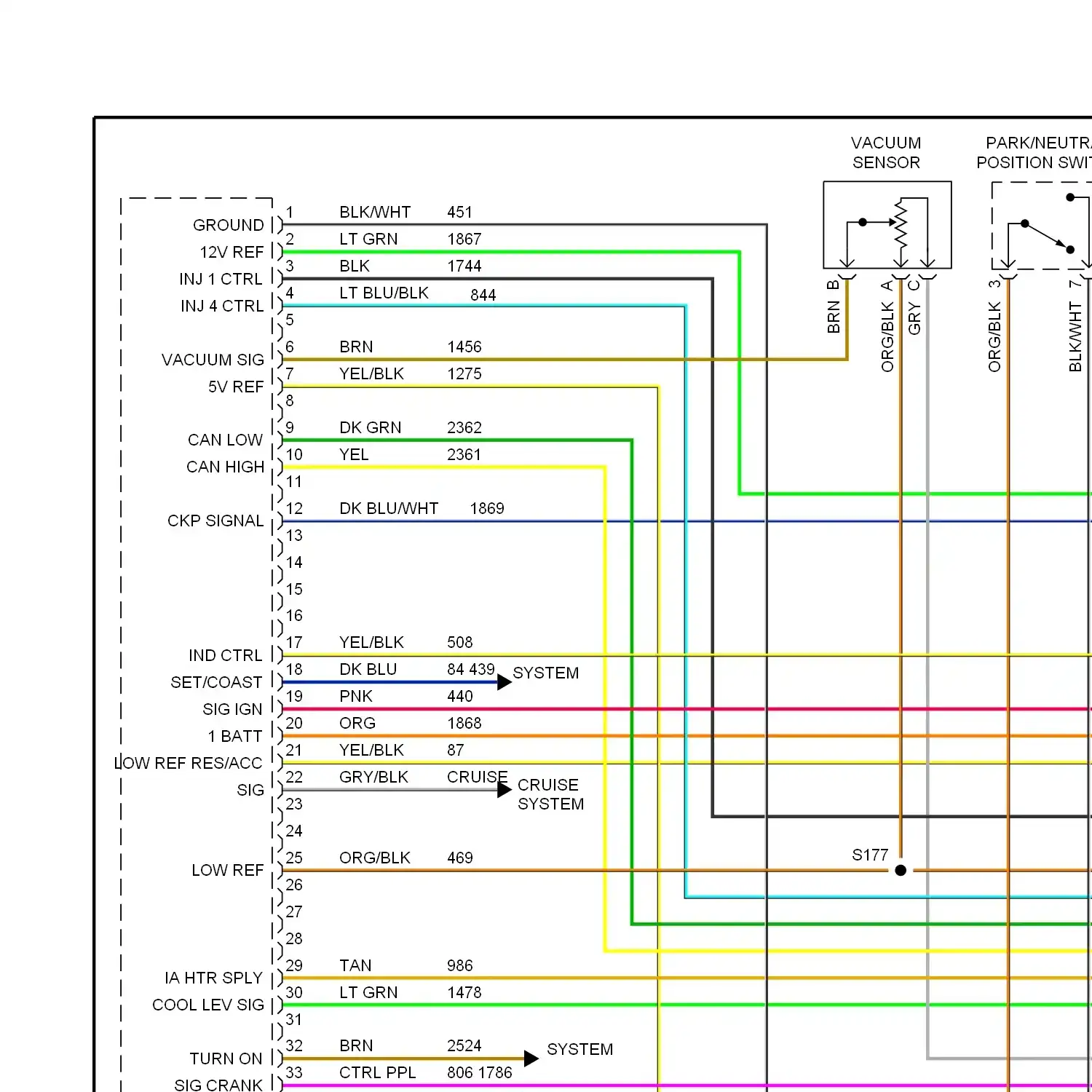Image resolution: width=1092 pixels, height=1092 pixels.
Task: Select the INJ 1 CTRL label
Action: pyautogui.click(x=221, y=279)
